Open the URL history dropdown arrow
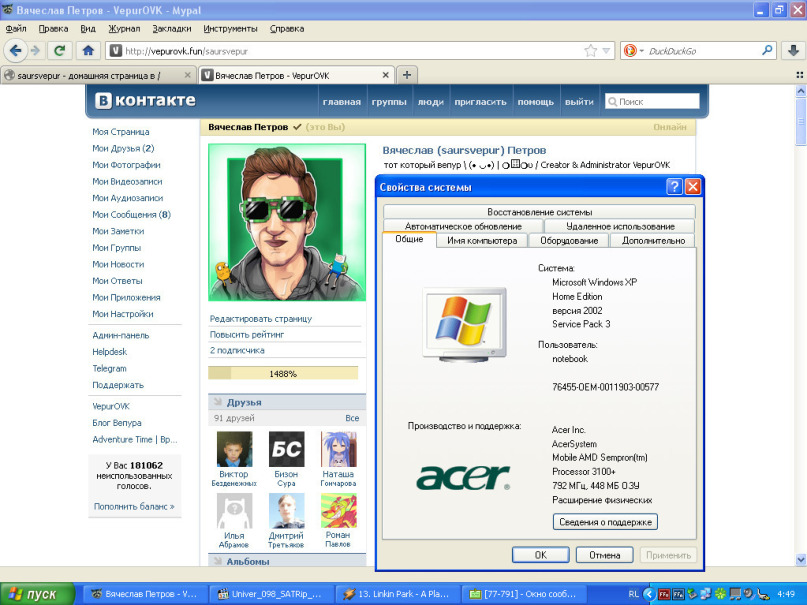Image resolution: width=807 pixels, height=605 pixels. 606,50
